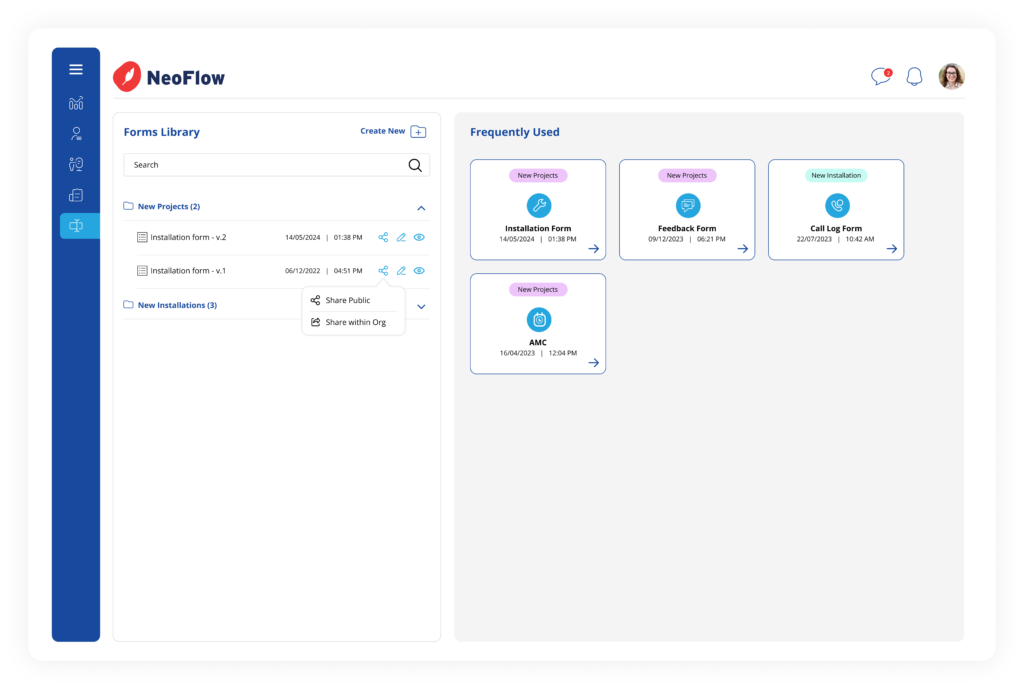Open the Installation Form card title

pos(538,229)
